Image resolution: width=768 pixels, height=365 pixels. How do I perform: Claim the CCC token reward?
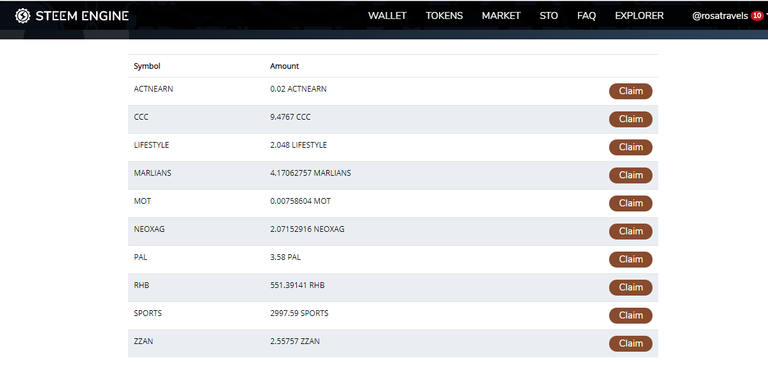[630, 119]
